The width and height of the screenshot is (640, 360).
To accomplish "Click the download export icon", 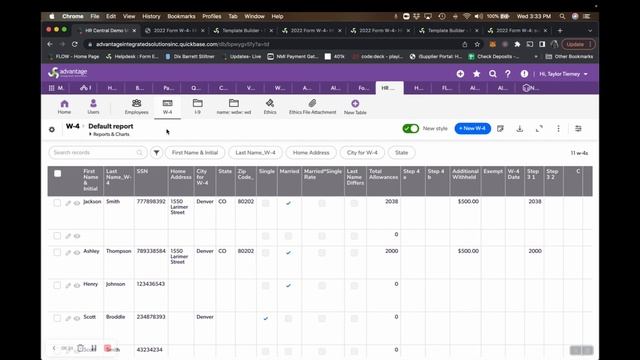I will 520,129.
